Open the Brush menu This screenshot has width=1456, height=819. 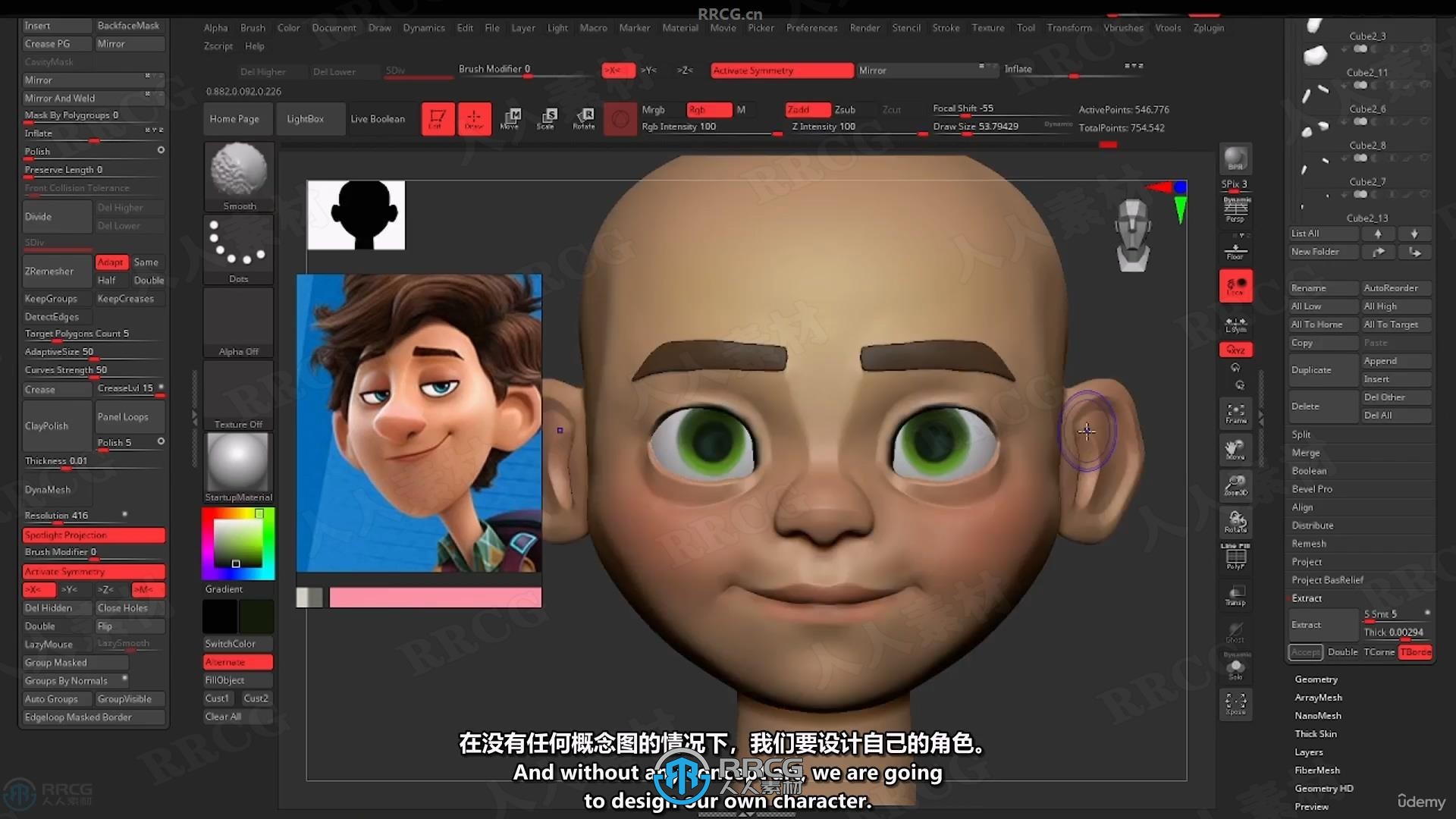tap(253, 28)
